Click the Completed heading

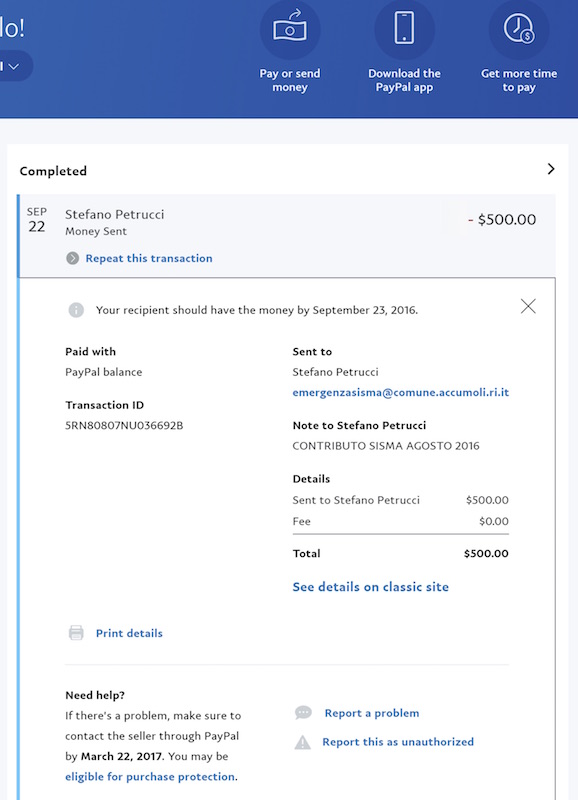click(x=53, y=171)
